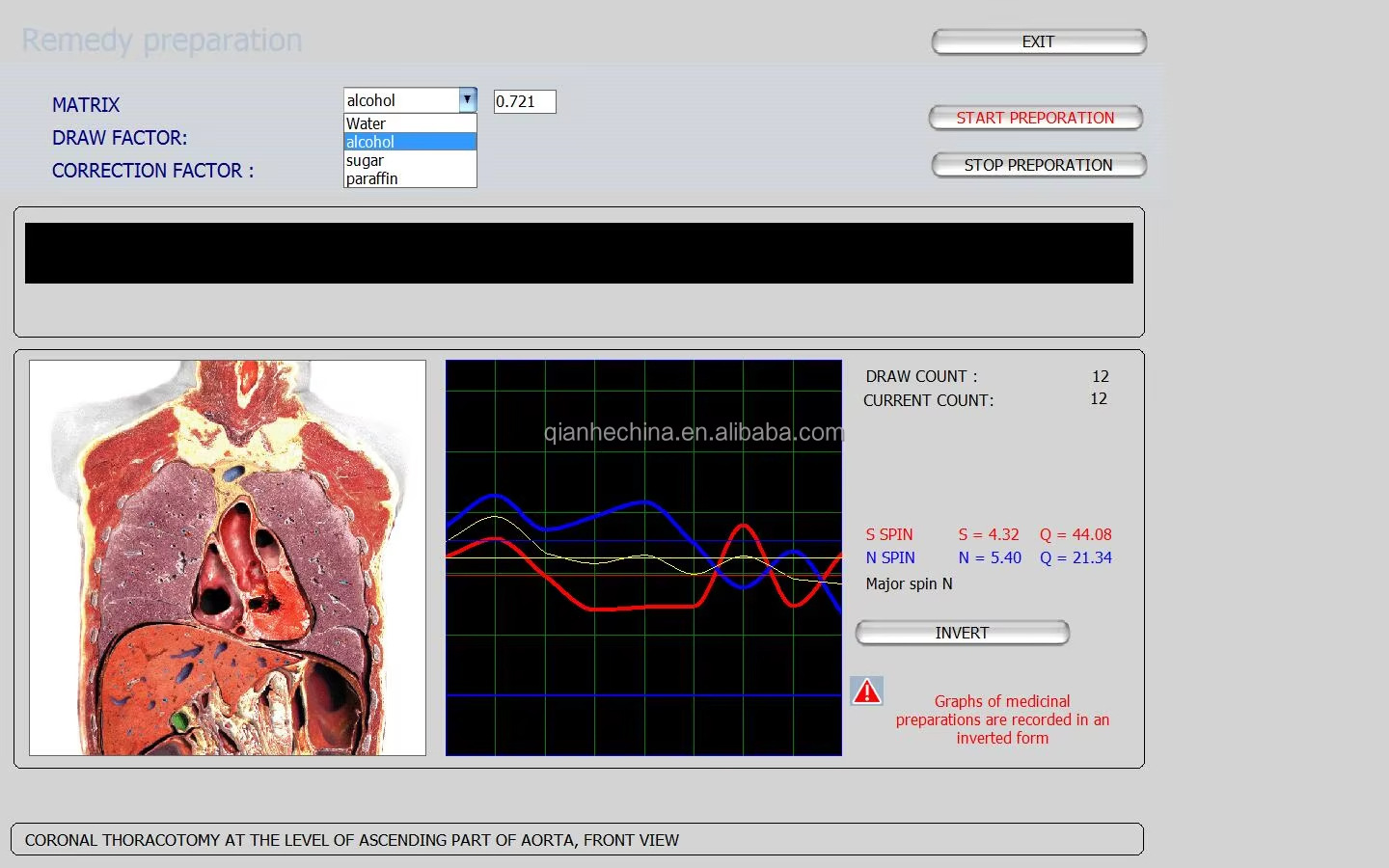Click the EXIT button
Viewport: 1389px width, 868px height.
pos(1038,41)
